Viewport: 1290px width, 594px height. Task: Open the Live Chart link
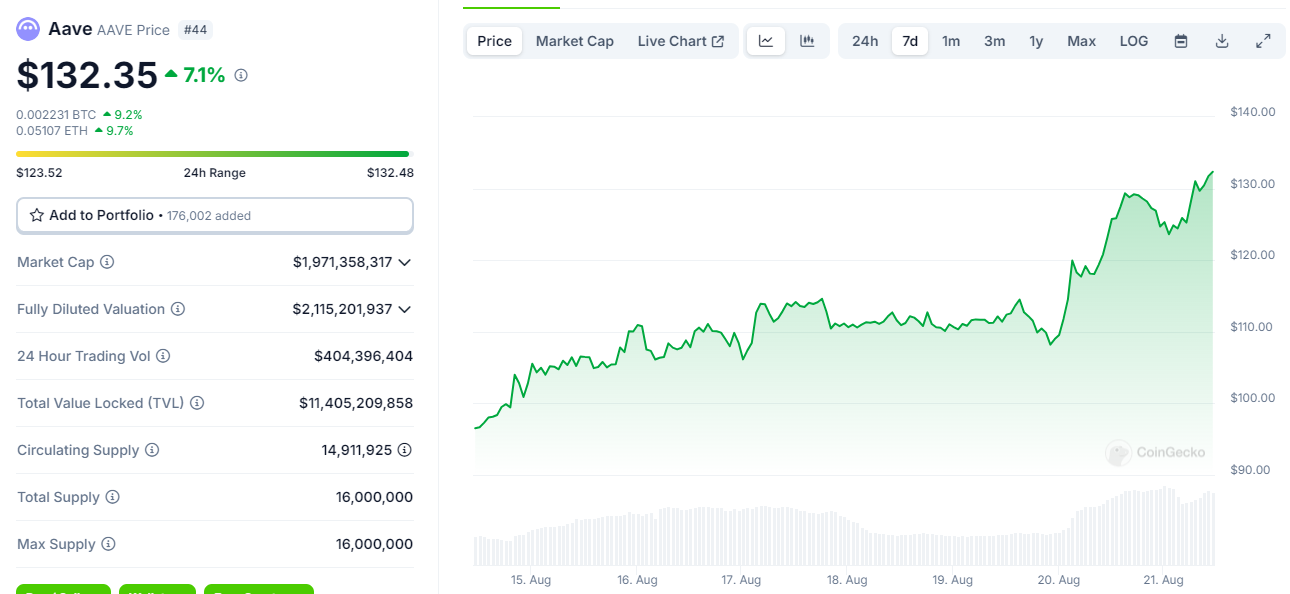point(680,41)
